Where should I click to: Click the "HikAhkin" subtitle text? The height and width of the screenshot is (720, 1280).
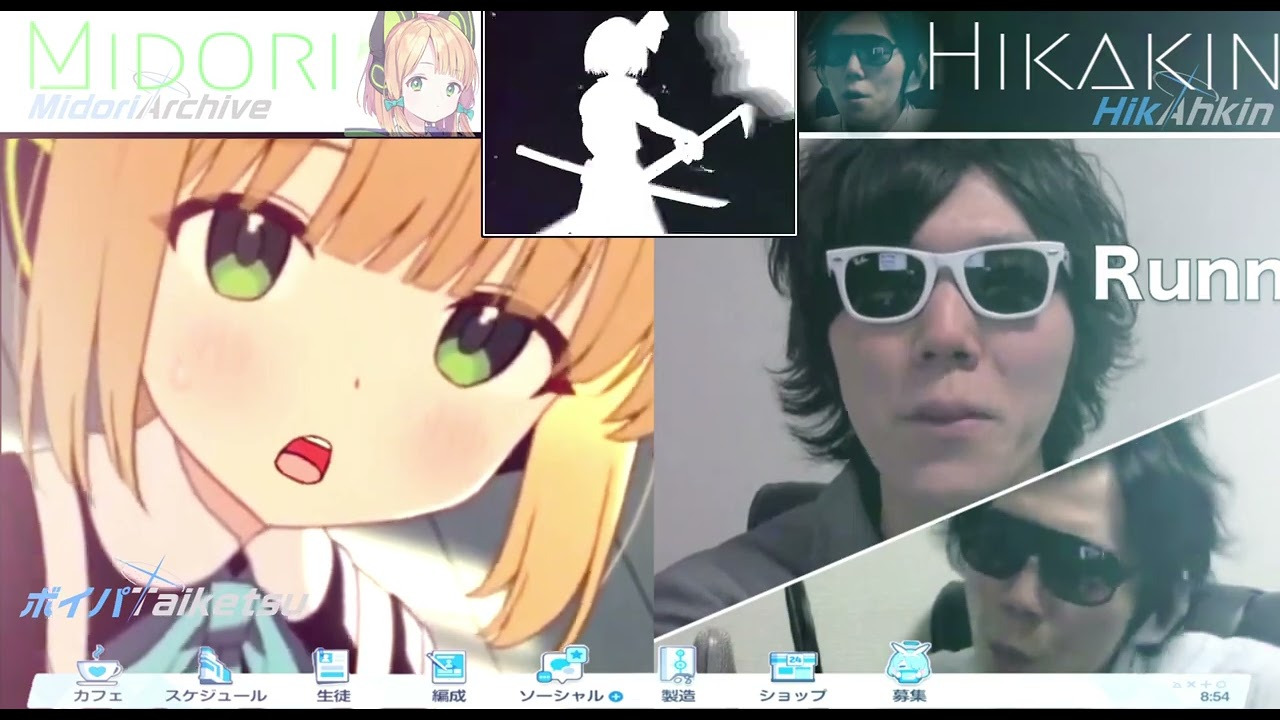[x=1183, y=111]
